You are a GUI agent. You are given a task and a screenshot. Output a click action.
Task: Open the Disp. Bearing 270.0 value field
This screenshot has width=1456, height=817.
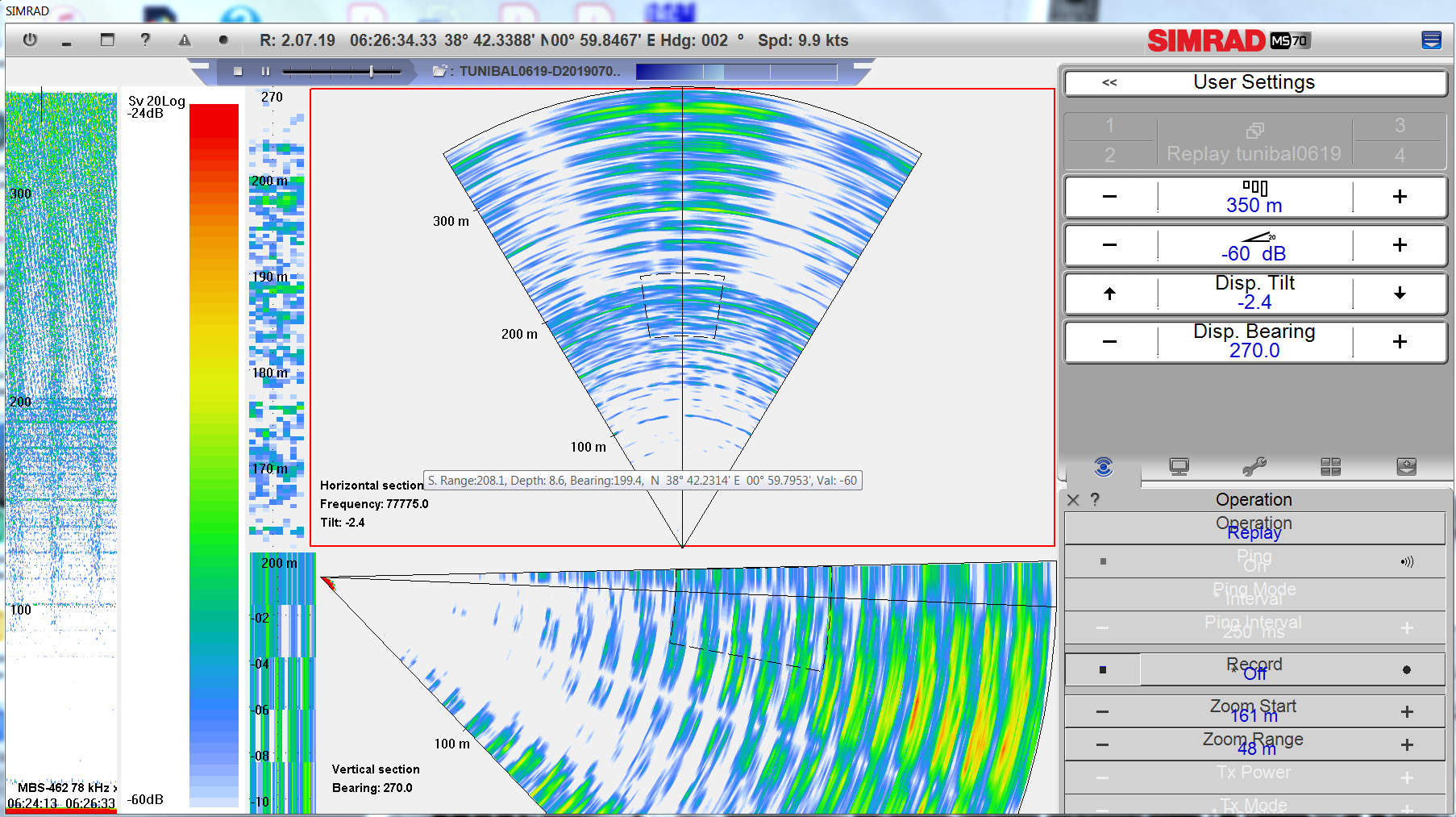pos(1254,342)
